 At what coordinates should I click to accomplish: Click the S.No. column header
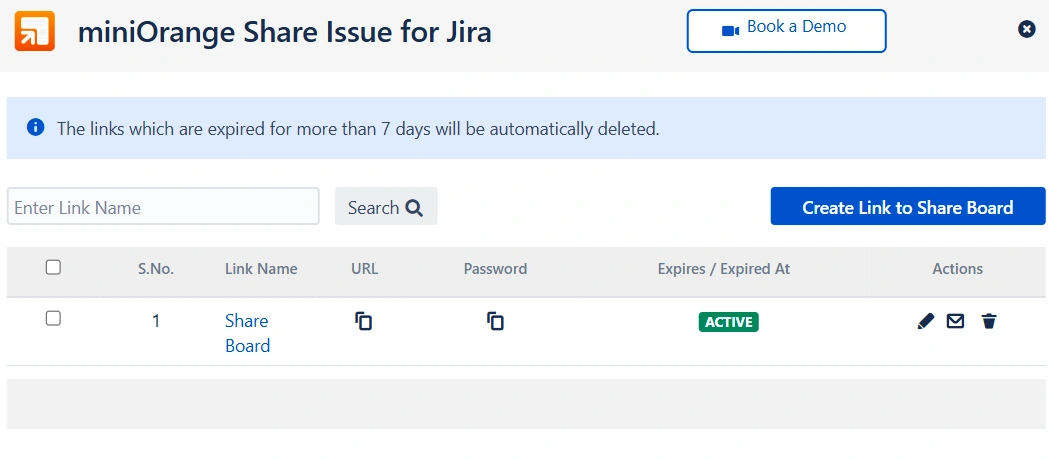point(156,269)
